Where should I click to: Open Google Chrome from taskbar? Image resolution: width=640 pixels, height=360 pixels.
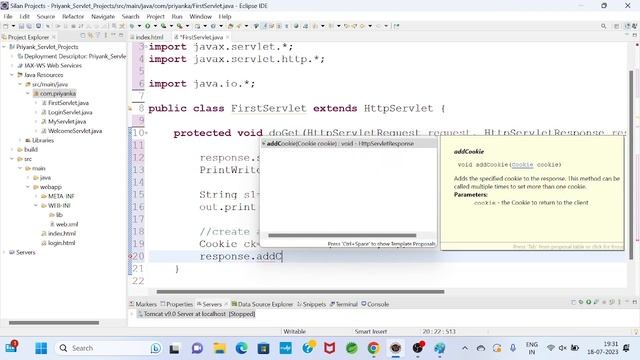[x=373, y=348]
